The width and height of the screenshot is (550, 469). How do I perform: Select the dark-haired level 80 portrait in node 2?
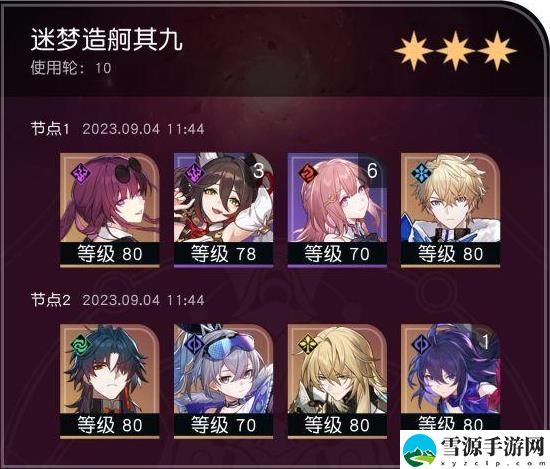tap(110, 381)
